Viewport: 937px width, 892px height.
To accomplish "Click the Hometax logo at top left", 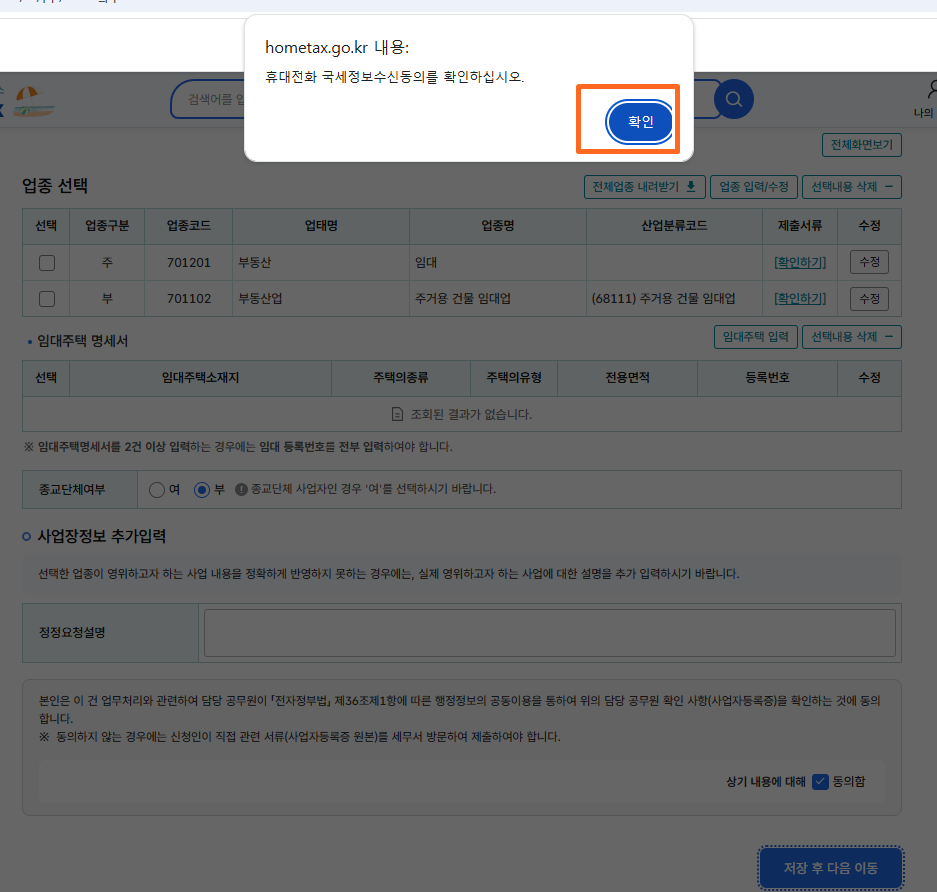I will (x=30, y=99).
